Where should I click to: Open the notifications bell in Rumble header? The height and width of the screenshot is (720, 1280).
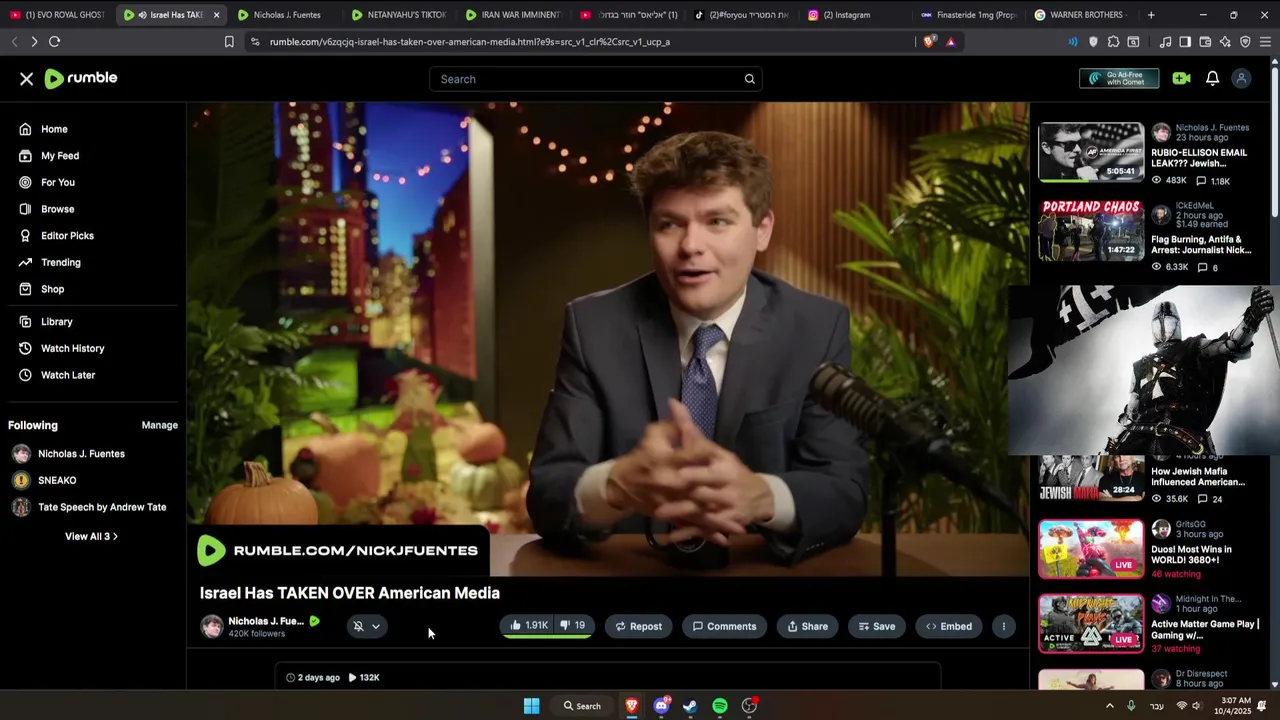1212,78
